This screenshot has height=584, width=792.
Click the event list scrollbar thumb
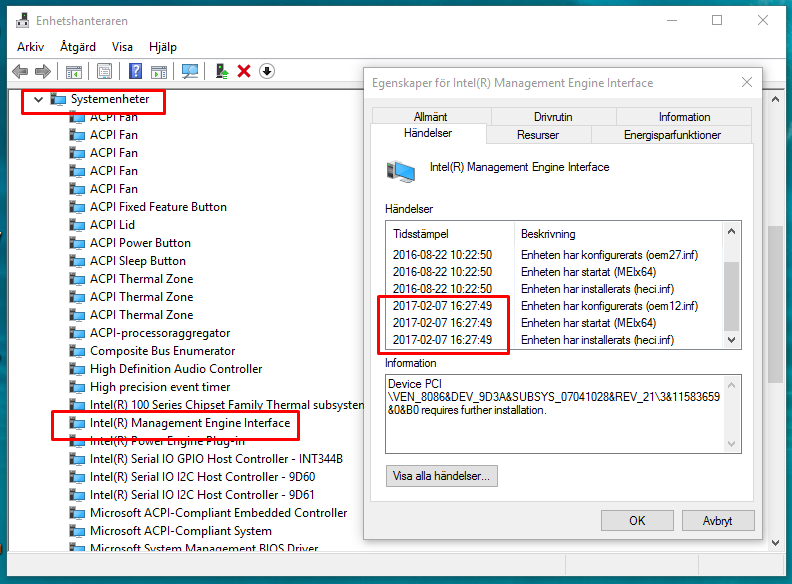[731, 296]
